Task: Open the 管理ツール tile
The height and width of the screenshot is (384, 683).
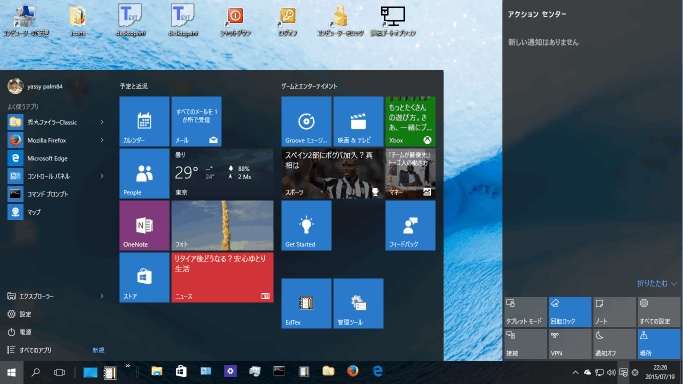Action: click(358, 303)
